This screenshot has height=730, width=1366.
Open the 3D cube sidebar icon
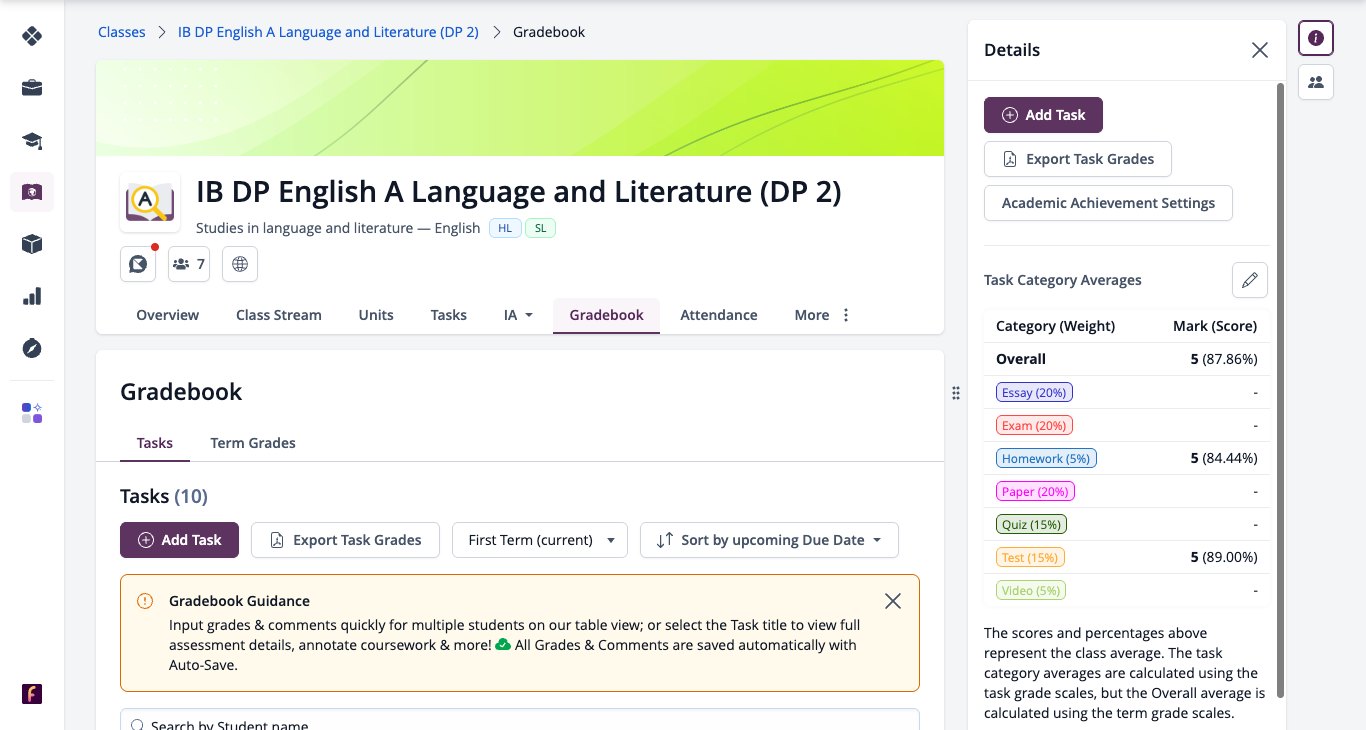(32, 244)
